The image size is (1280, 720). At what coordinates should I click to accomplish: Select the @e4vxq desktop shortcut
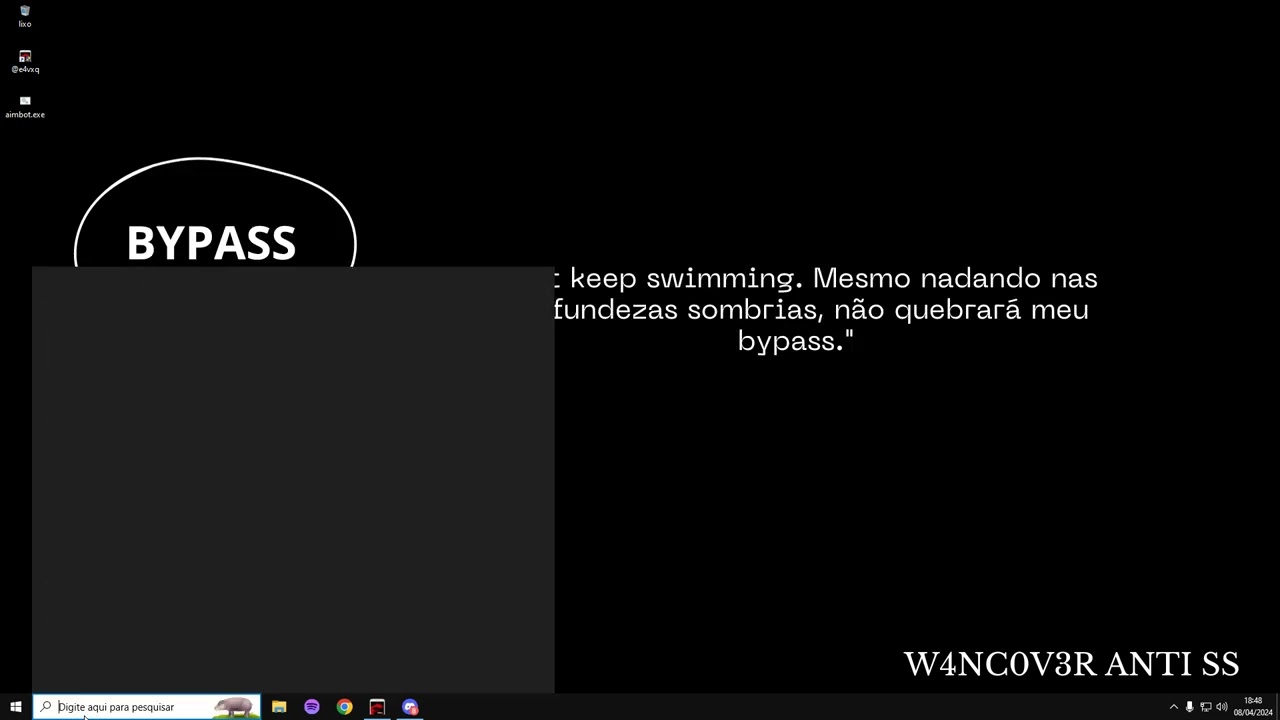pos(25,62)
